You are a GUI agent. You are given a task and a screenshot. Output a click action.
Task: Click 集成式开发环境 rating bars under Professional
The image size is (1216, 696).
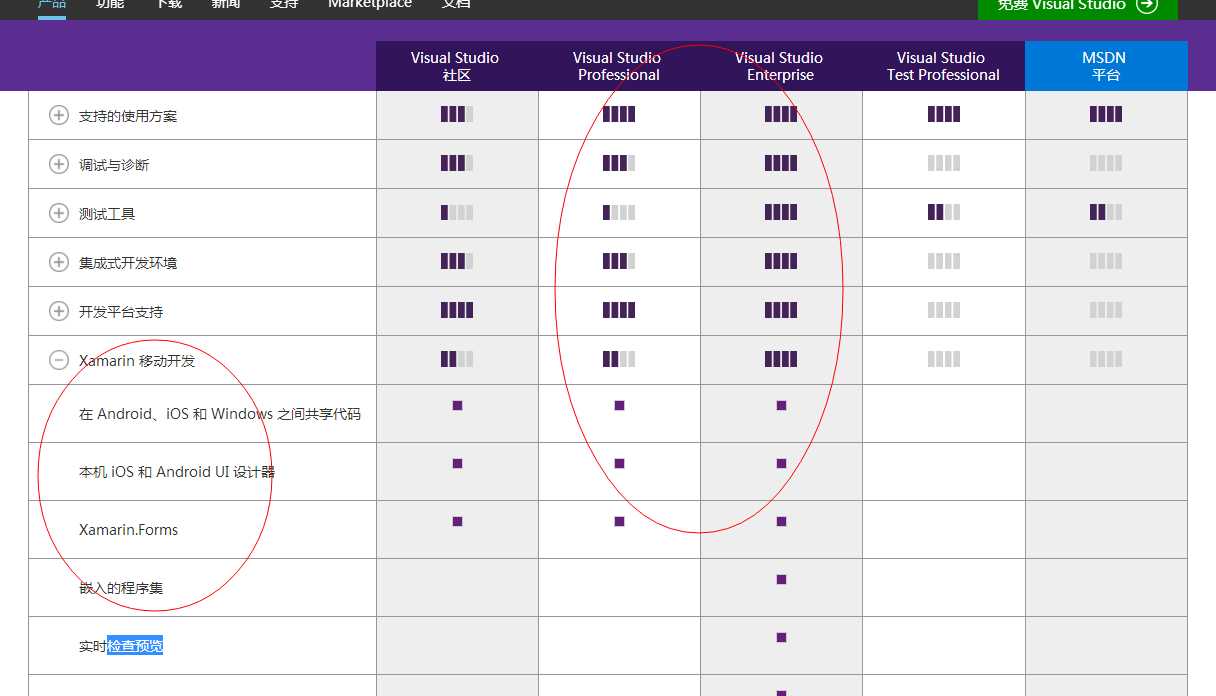(619, 261)
